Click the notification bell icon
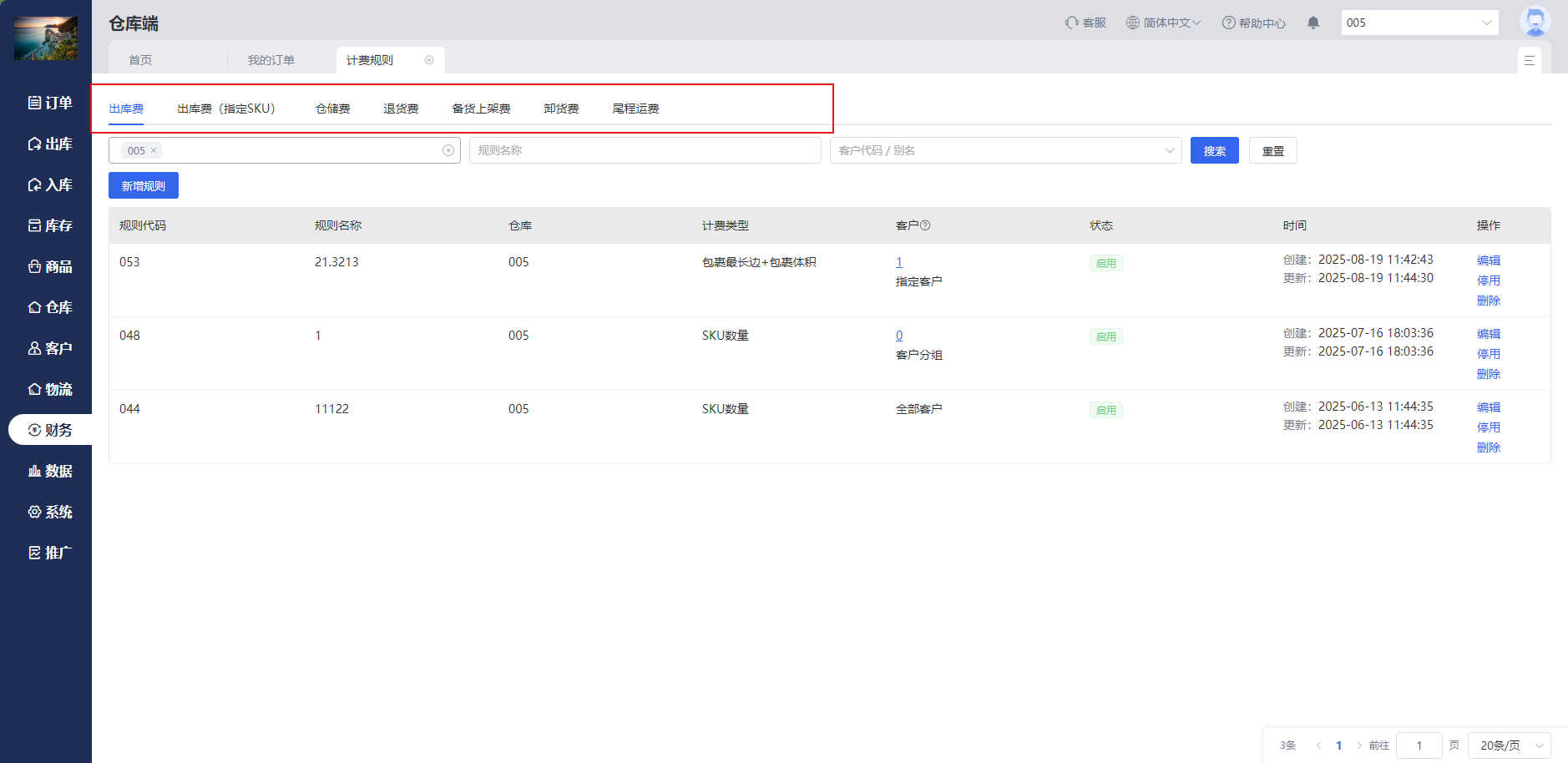 pos(1313,23)
